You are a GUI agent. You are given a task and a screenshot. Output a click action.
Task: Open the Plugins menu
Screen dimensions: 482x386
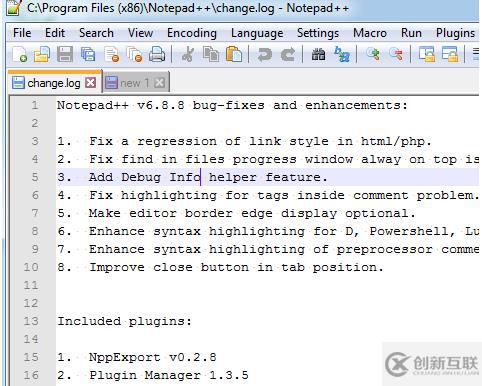[455, 33]
